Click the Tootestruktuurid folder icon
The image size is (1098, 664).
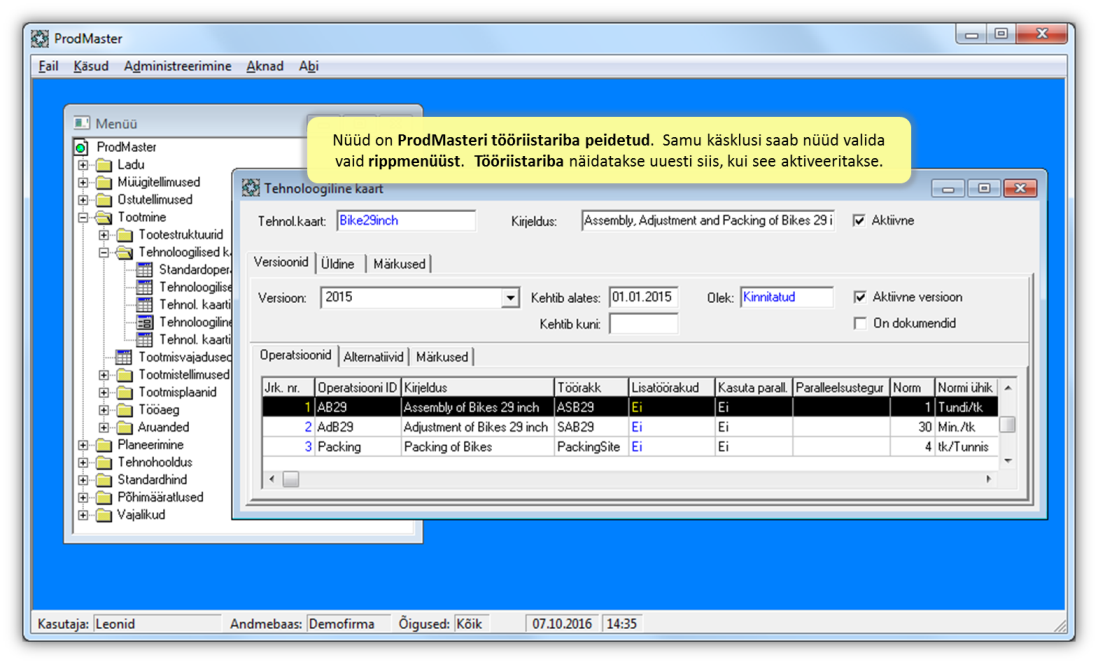[125, 235]
